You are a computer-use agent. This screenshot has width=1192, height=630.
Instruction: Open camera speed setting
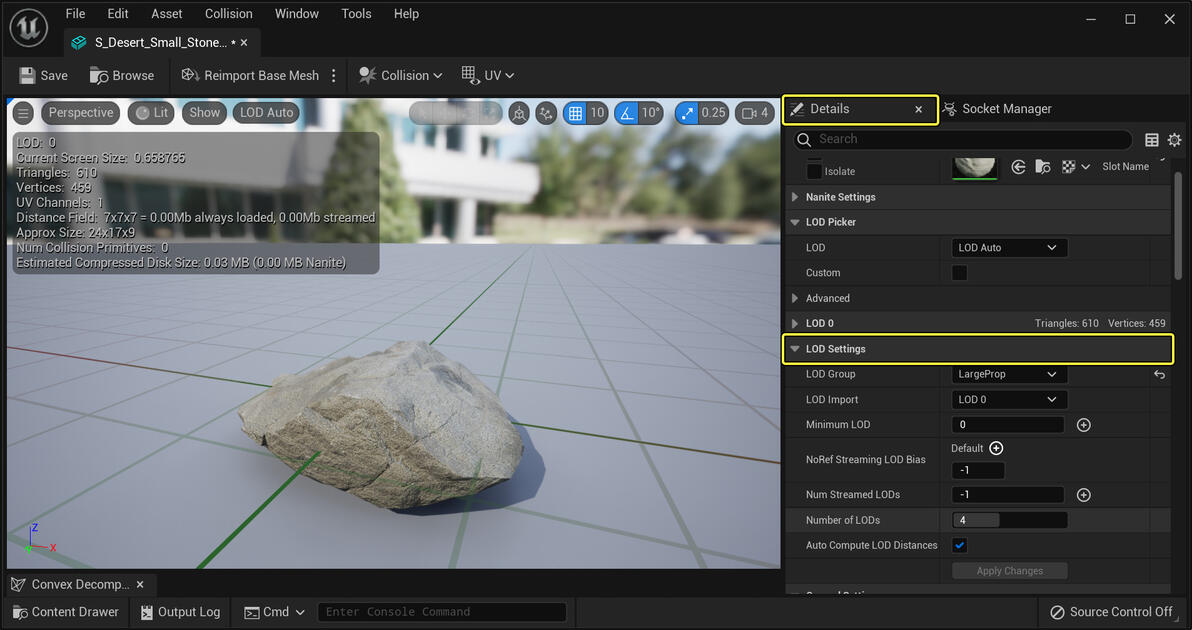(755, 113)
